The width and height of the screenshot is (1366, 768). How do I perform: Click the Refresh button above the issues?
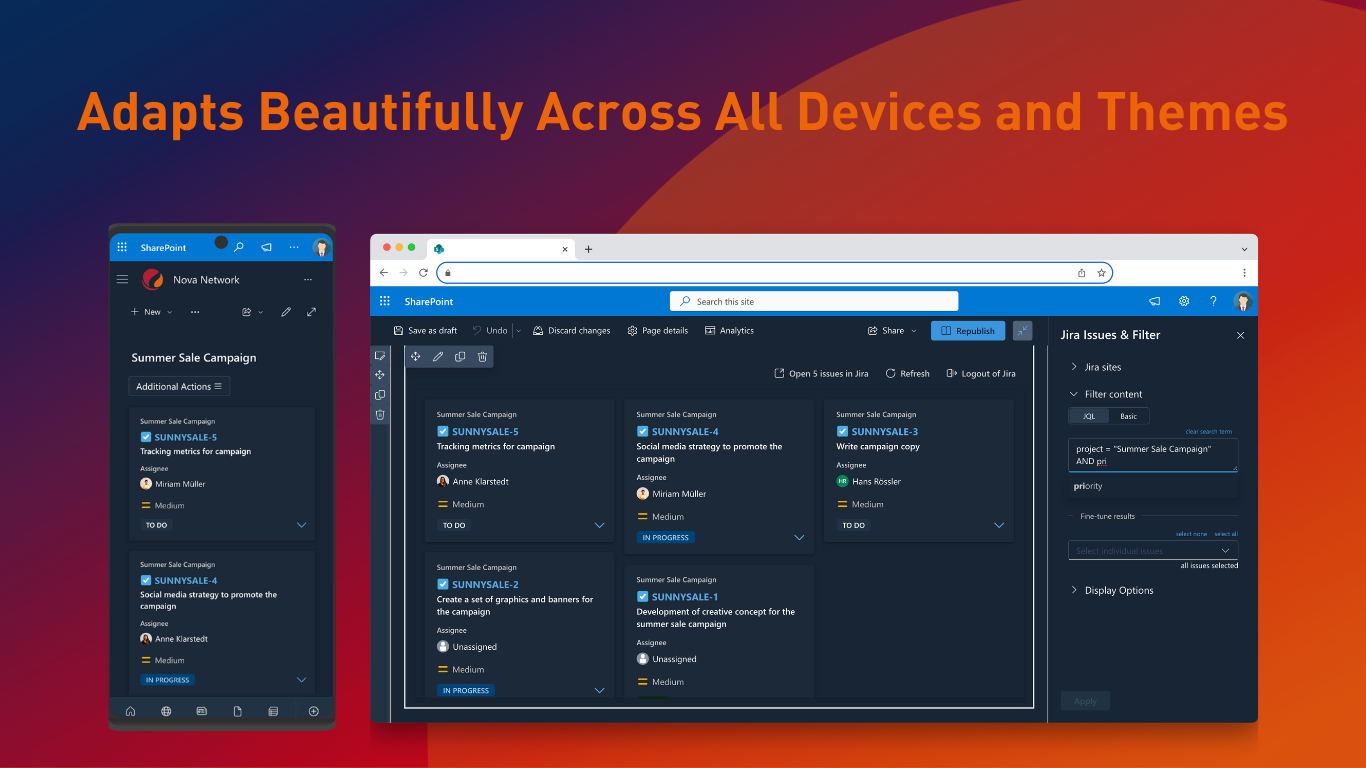click(x=907, y=374)
